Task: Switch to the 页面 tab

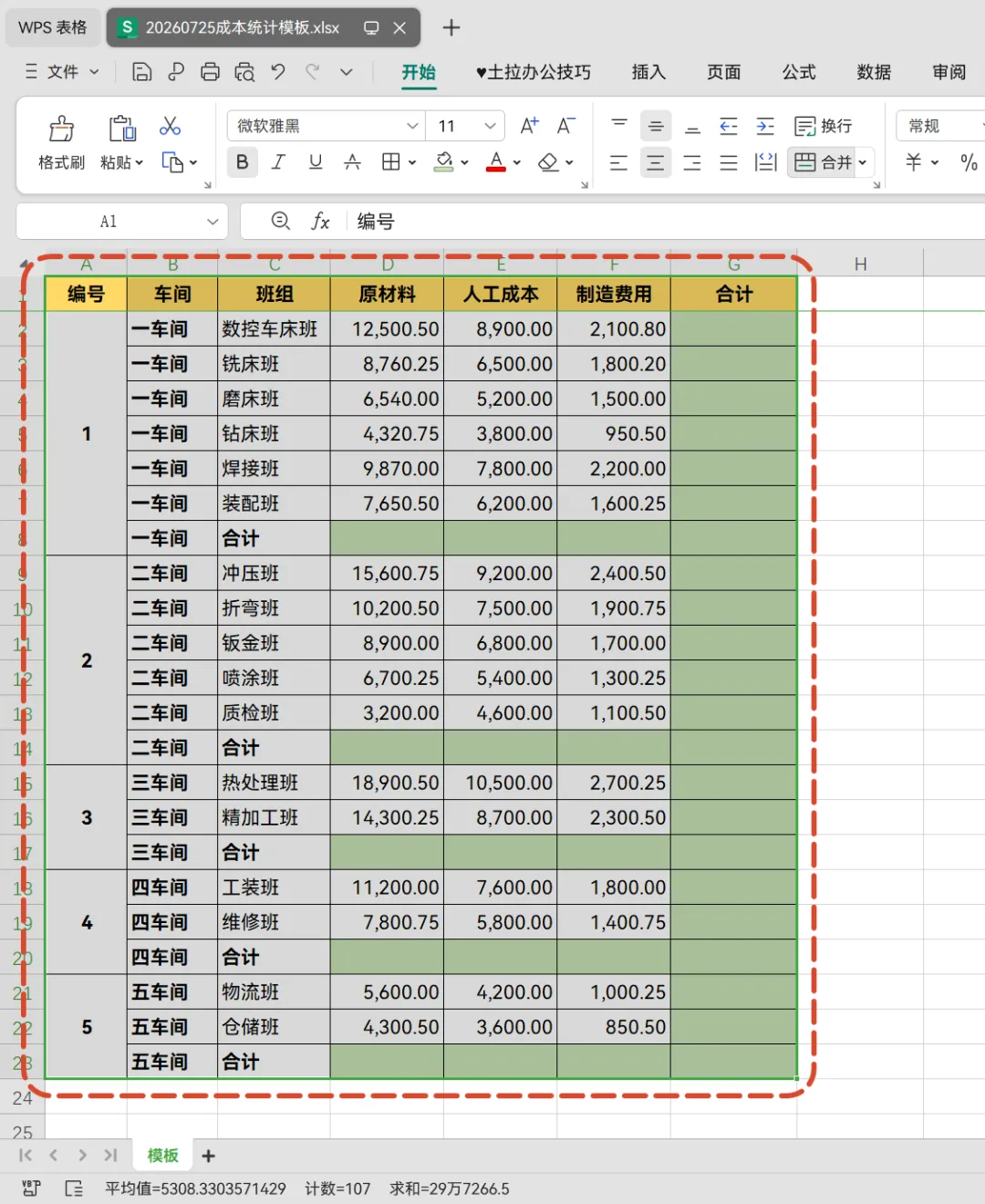Action: click(723, 72)
